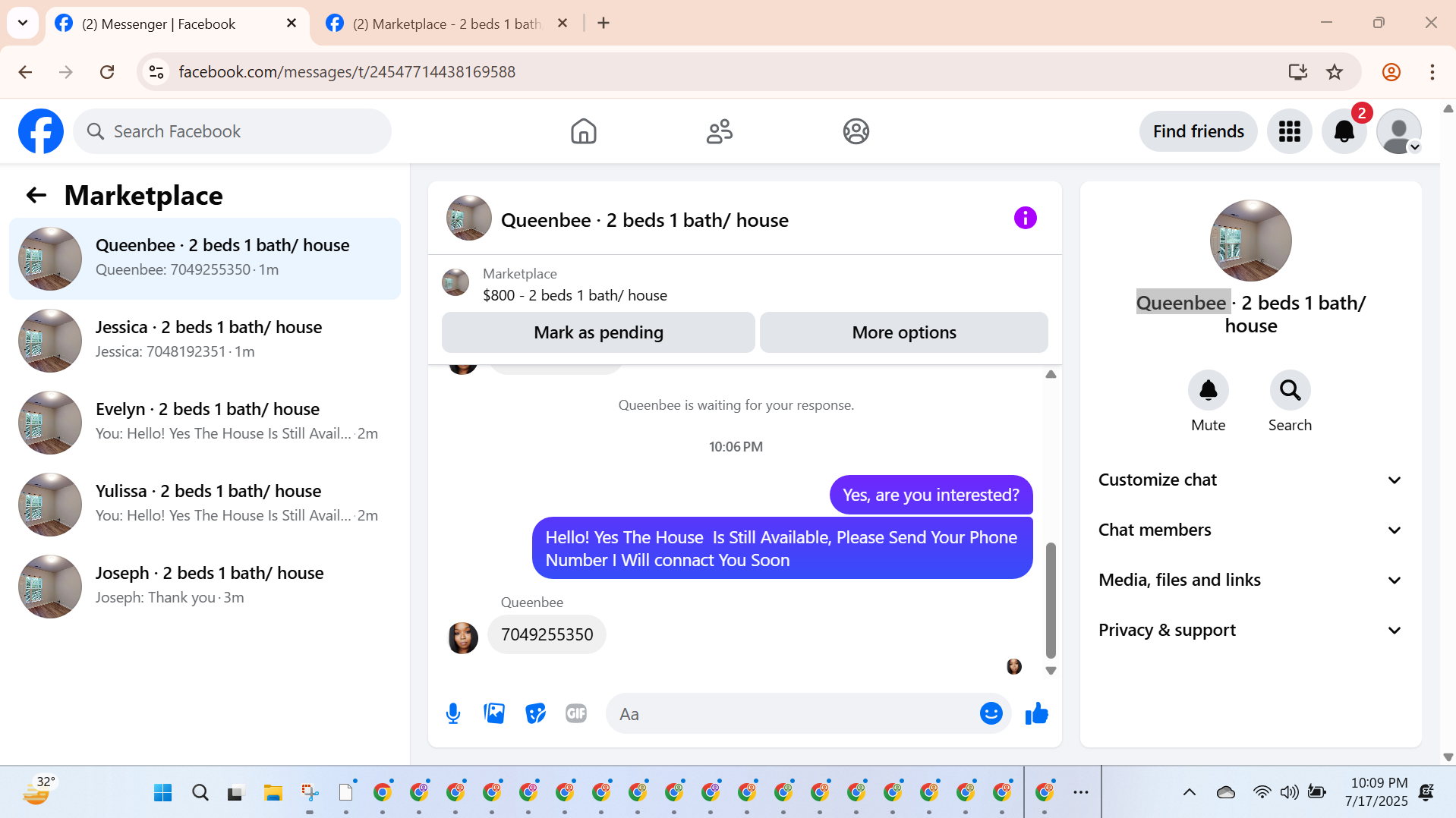Bookmark this page with the star icon
This screenshot has height=818, width=1456.
click(1334, 72)
